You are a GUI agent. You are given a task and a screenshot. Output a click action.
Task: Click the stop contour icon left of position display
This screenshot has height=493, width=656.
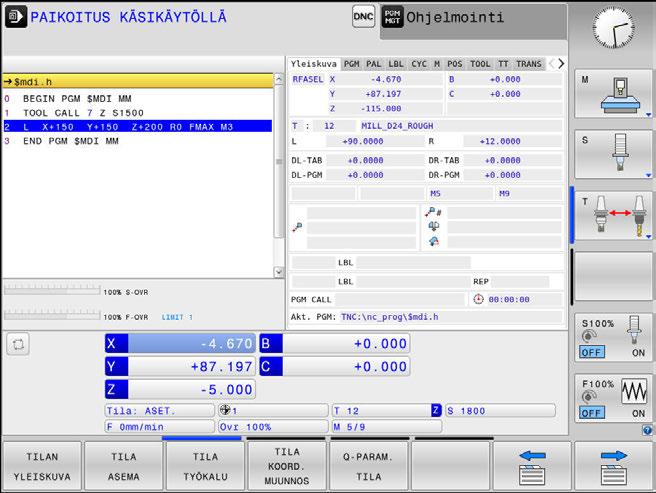18,344
